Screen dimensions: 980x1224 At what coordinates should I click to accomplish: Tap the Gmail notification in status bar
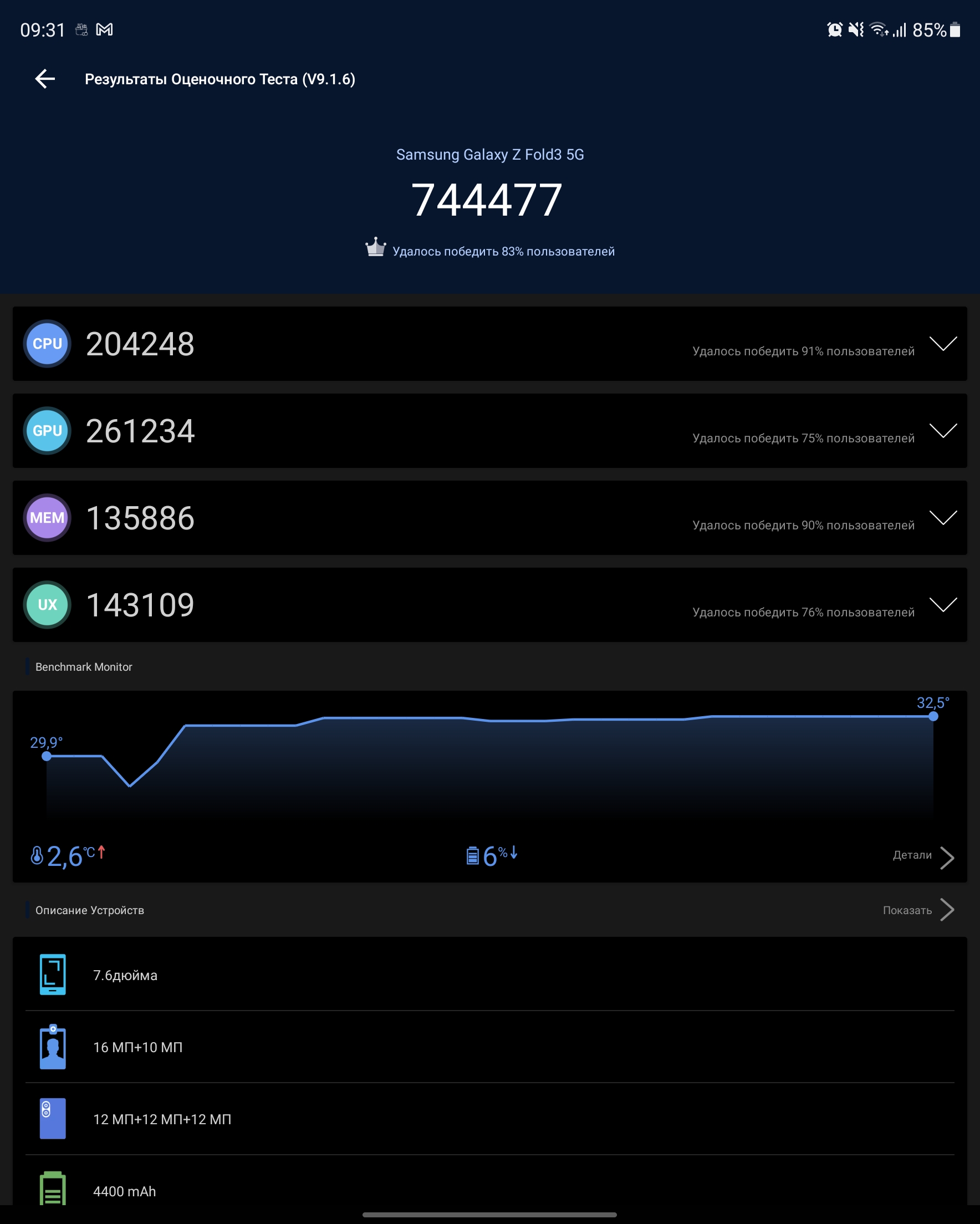coord(104,29)
